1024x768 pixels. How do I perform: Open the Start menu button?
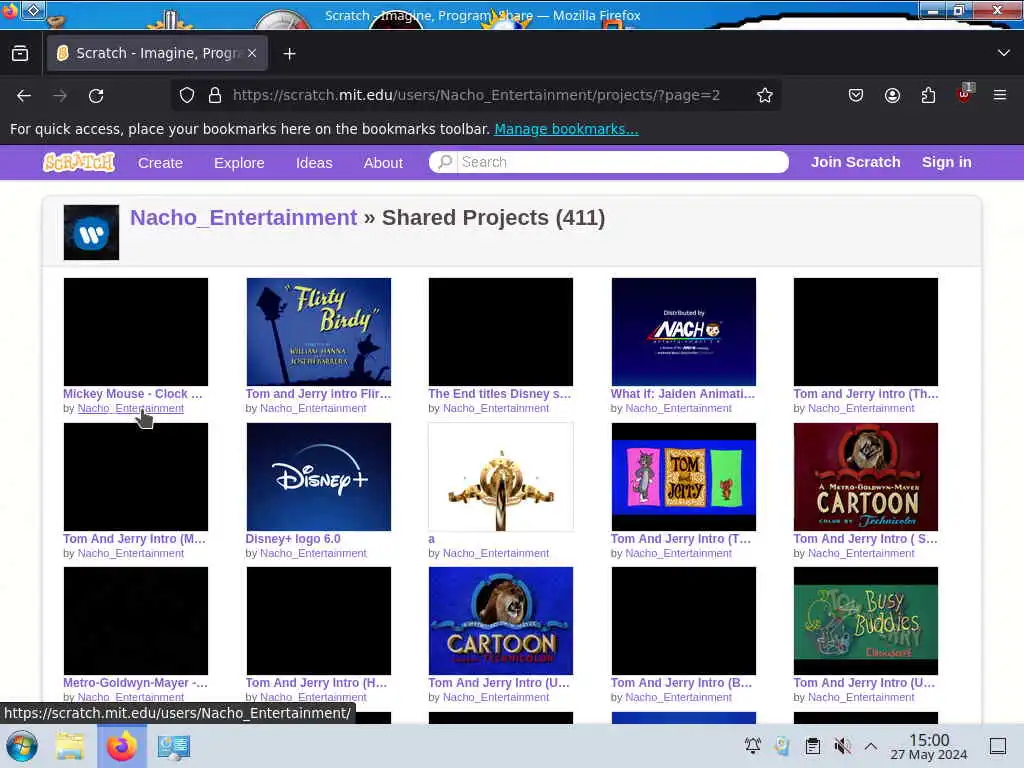22,746
